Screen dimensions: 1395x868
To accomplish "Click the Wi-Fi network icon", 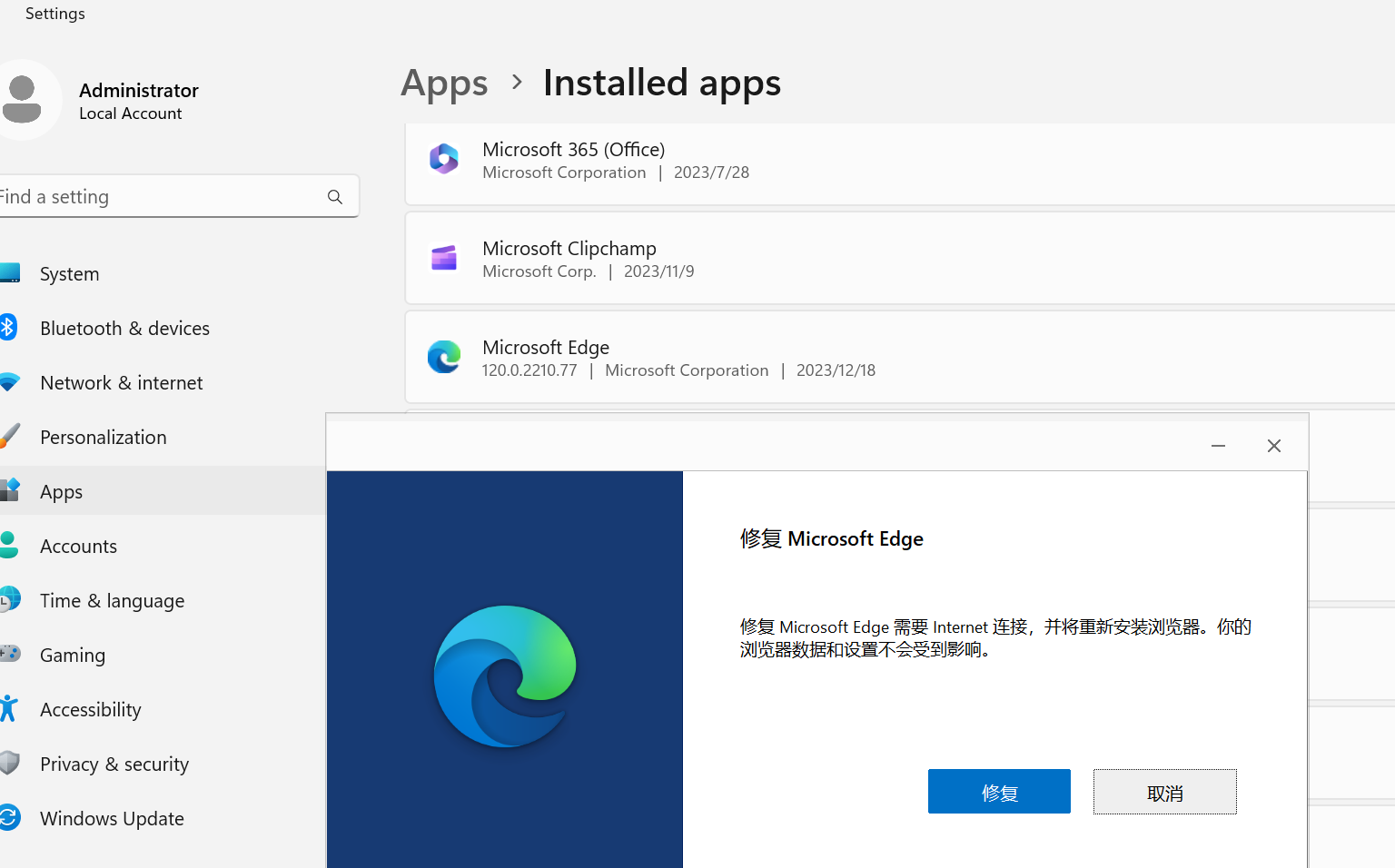I will (x=9, y=382).
